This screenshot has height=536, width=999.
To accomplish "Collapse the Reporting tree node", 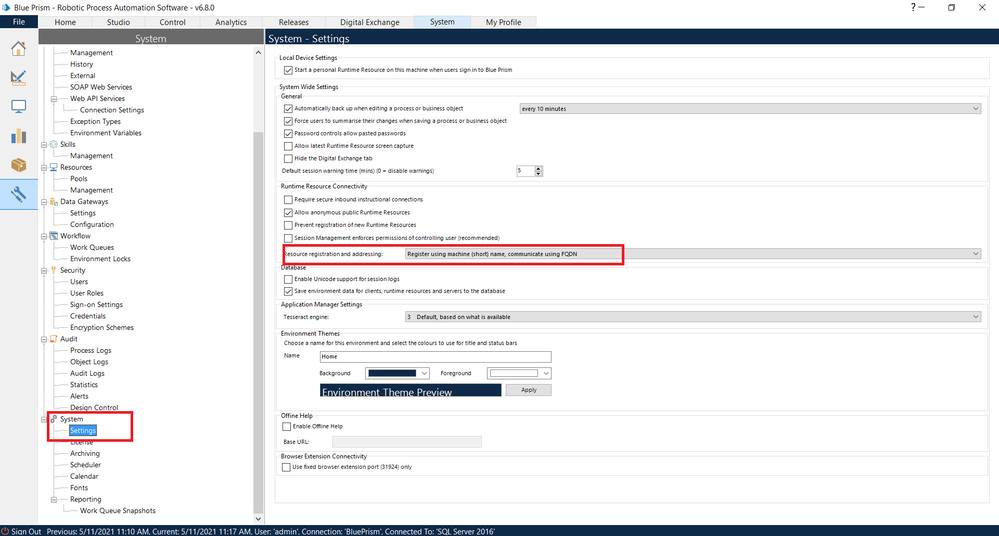I will pyautogui.click(x=54, y=500).
